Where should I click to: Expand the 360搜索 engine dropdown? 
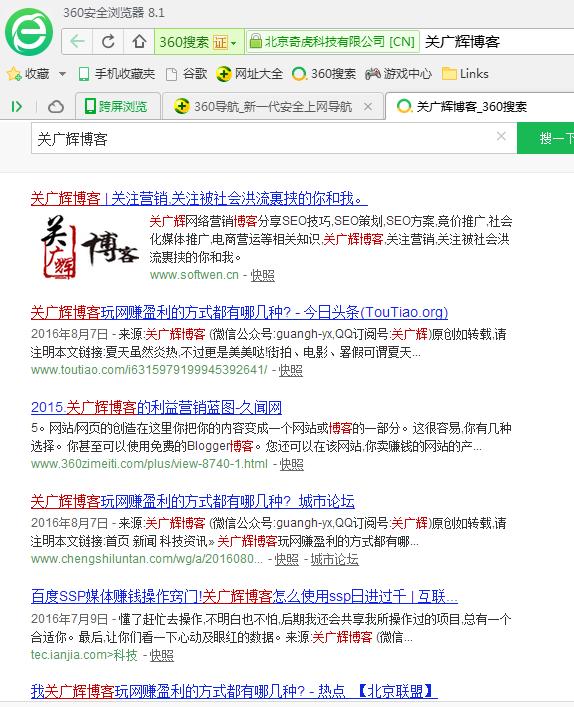coord(234,43)
